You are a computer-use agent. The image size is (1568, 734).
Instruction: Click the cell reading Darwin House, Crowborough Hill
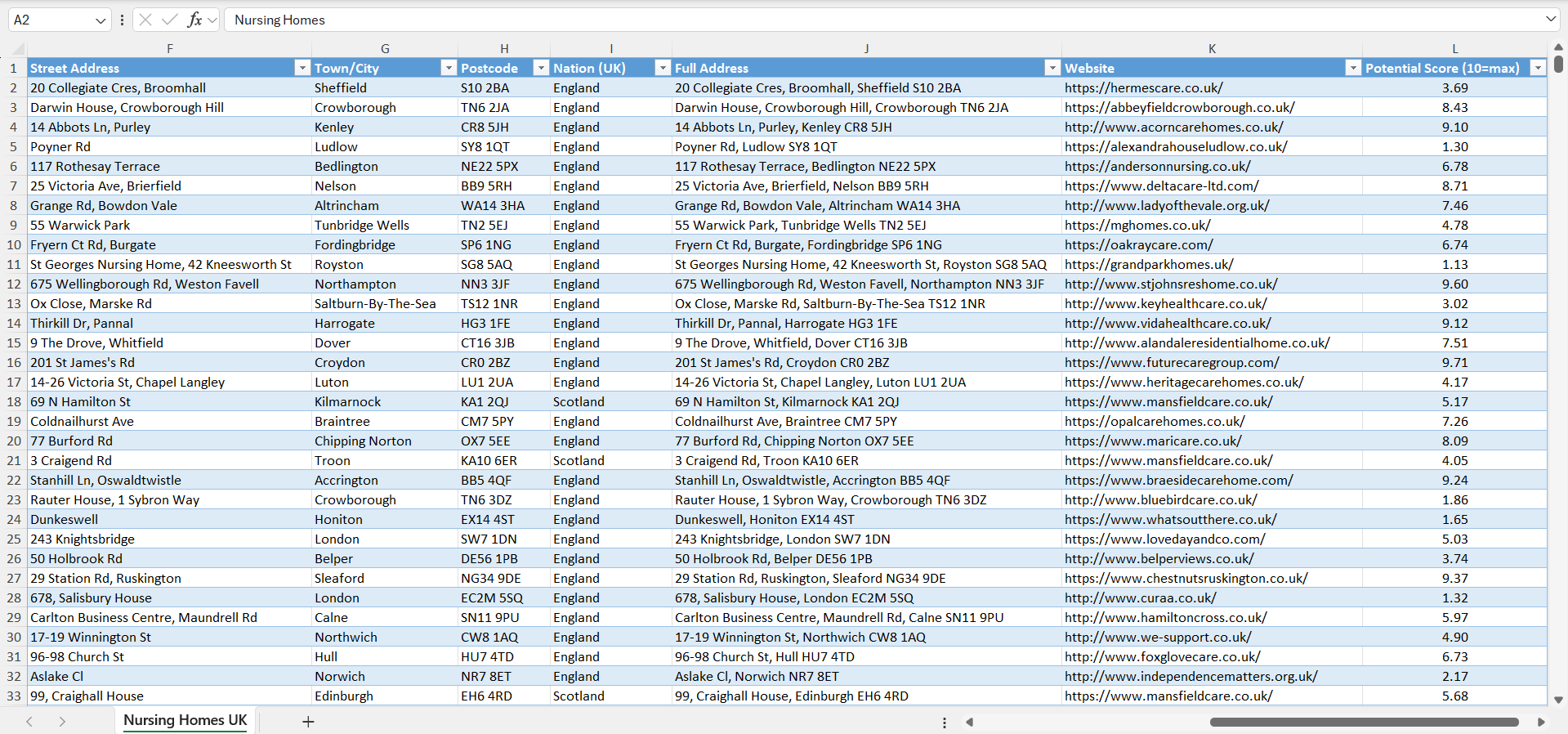[170, 107]
